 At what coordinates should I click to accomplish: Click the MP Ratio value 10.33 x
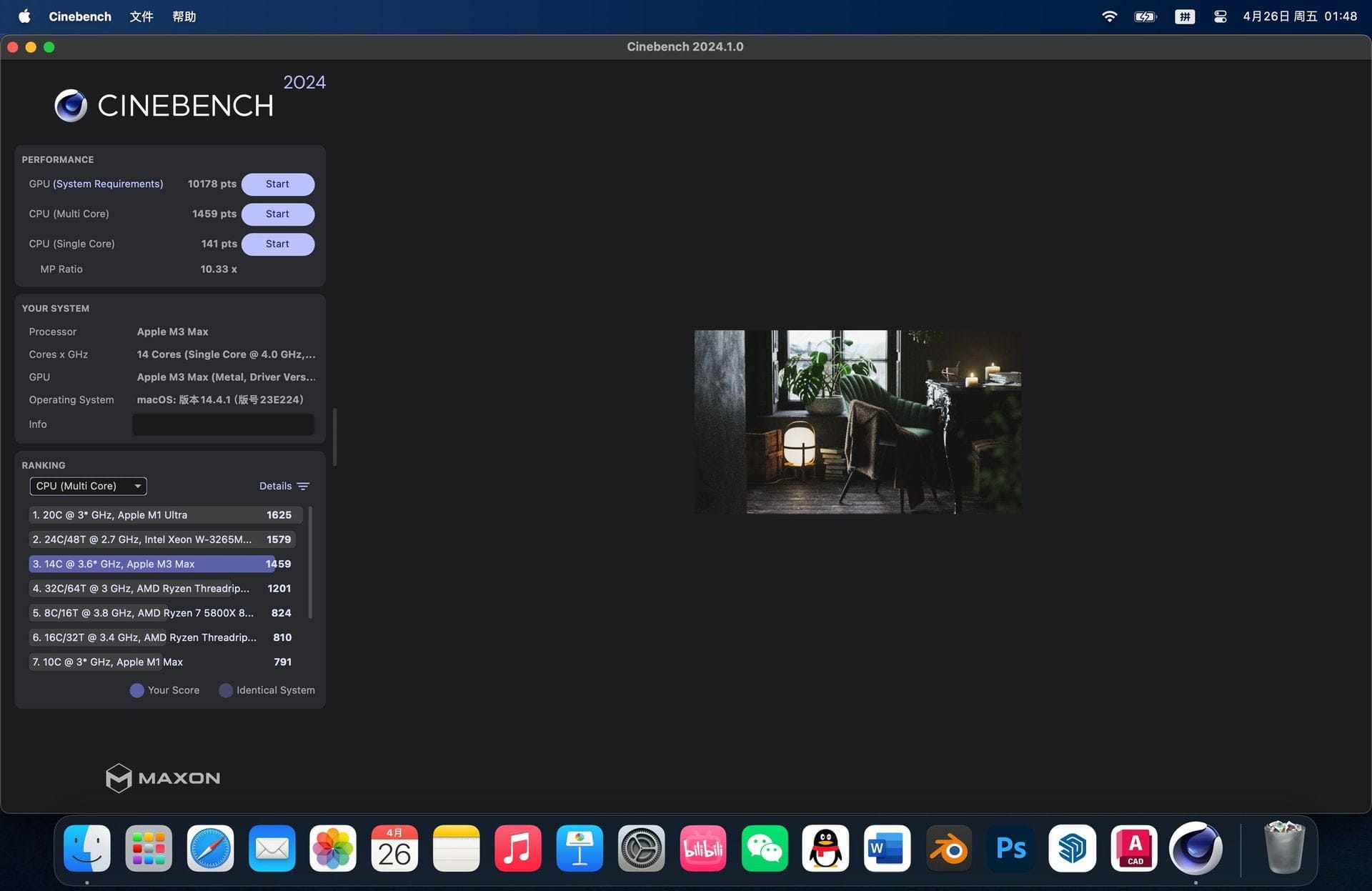pyautogui.click(x=219, y=269)
